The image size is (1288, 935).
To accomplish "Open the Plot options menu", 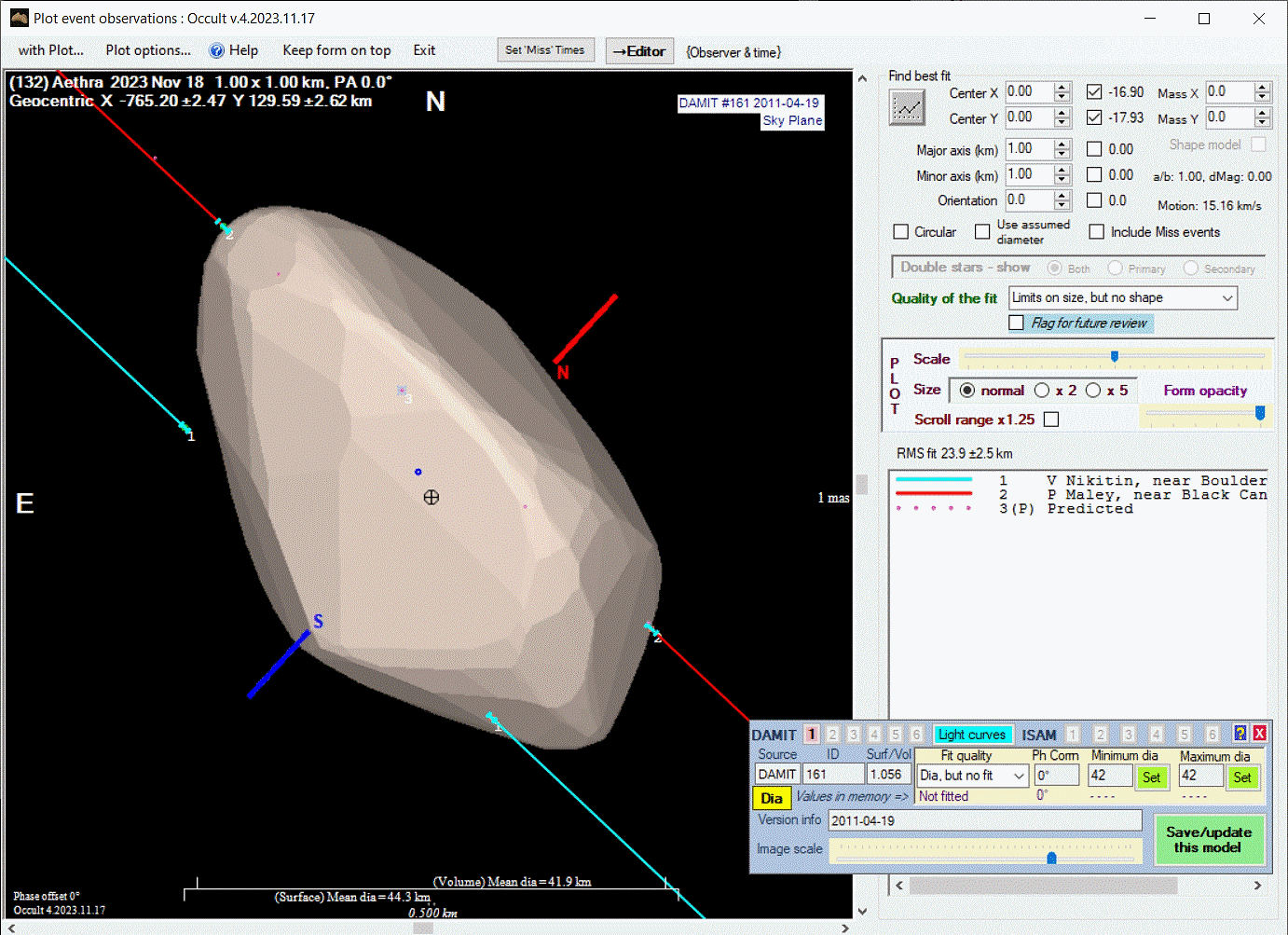I will pos(148,50).
